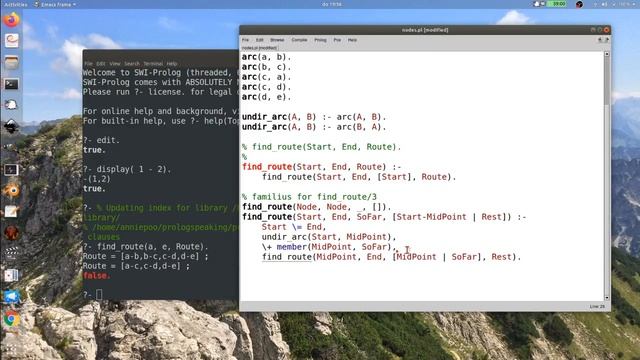Click editor scrollbar up arrow
This screenshot has height=360, width=640.
coord(607,54)
